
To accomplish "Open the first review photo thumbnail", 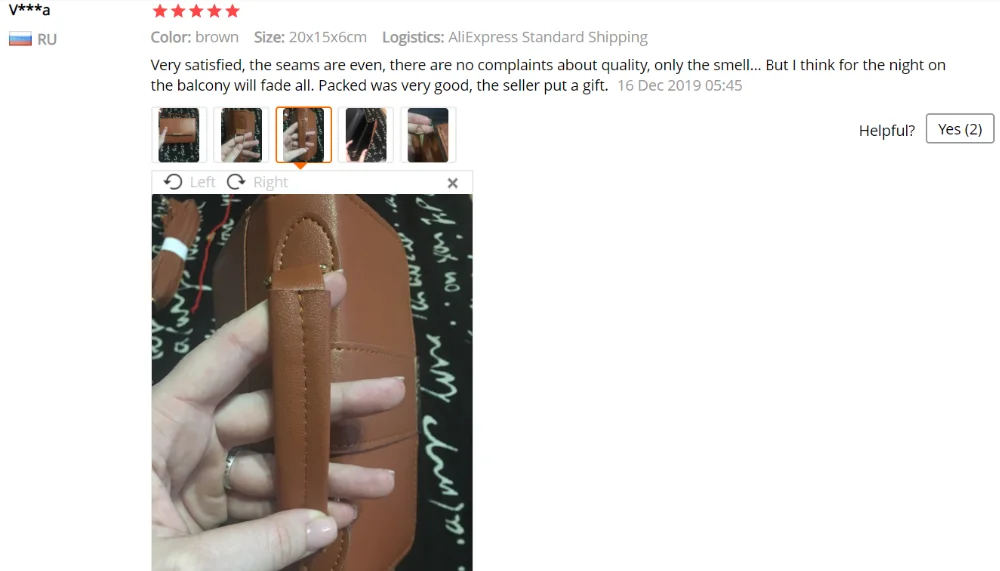I will [x=179, y=135].
